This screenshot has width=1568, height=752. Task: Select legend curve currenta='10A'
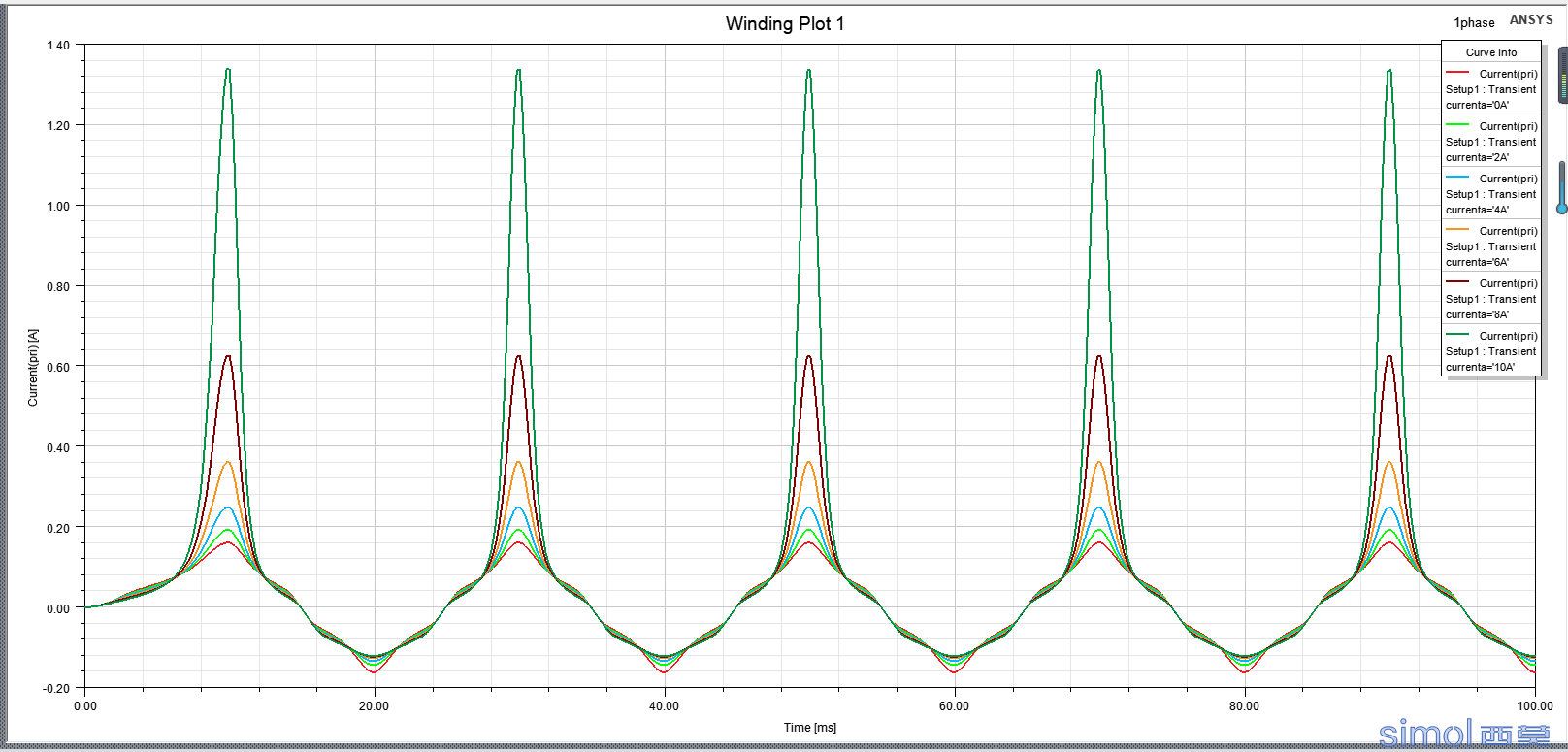[1490, 351]
